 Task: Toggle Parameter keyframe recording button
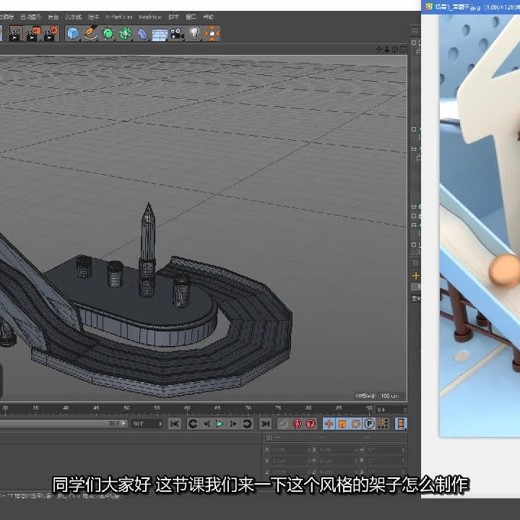(x=369, y=424)
